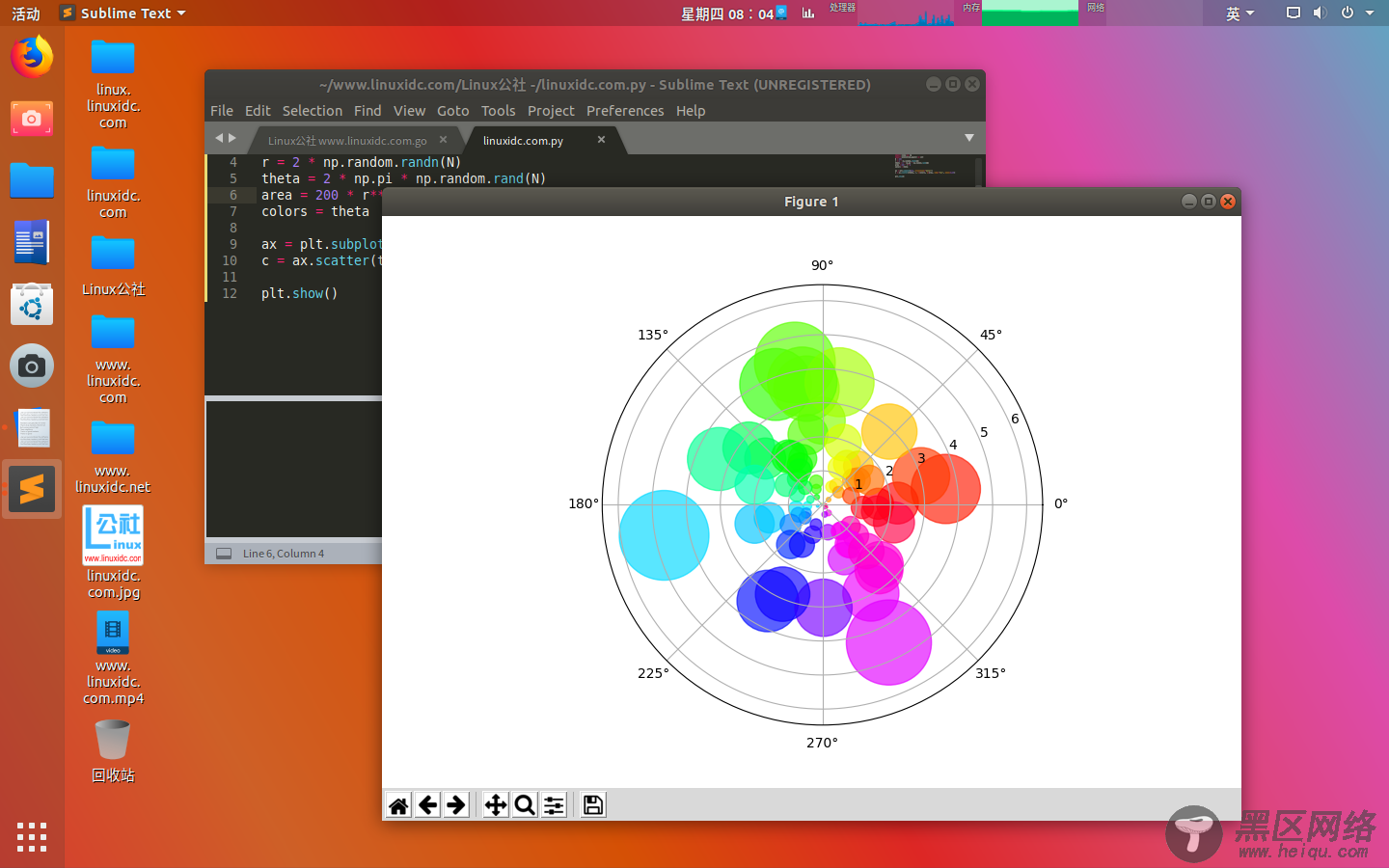Open the View menu

coord(409,111)
